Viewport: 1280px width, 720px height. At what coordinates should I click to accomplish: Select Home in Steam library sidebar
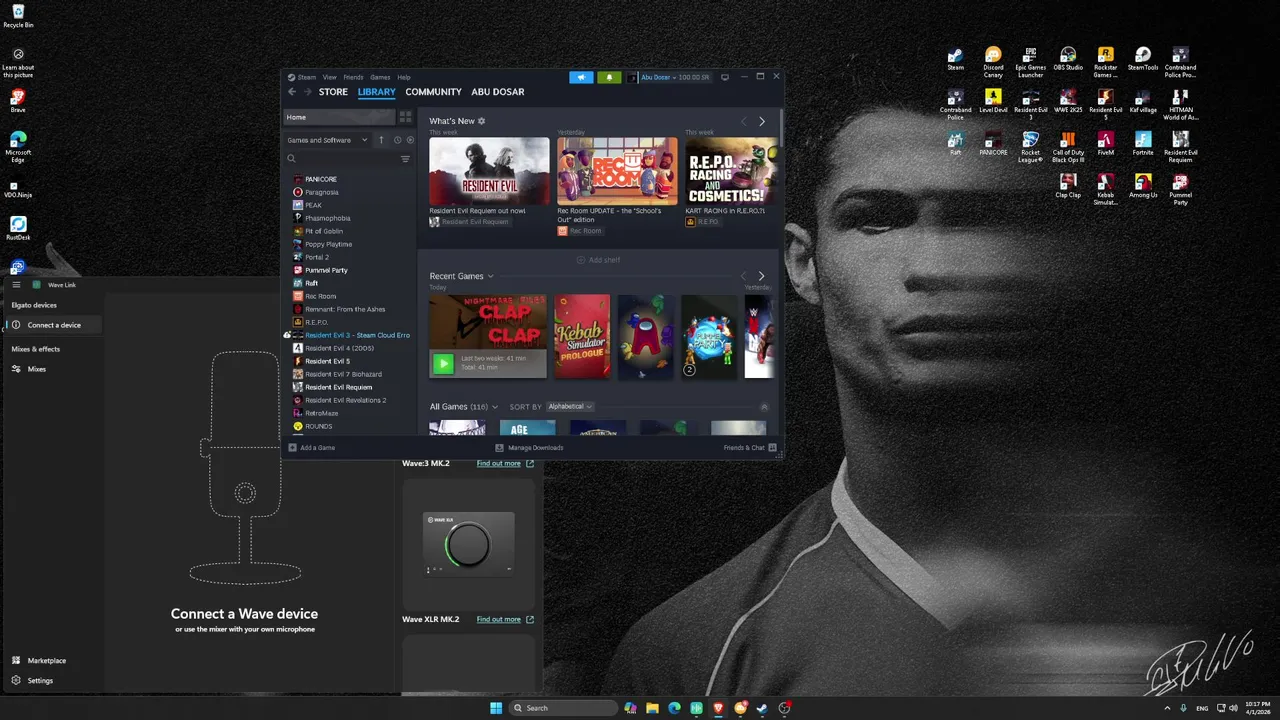(340, 117)
